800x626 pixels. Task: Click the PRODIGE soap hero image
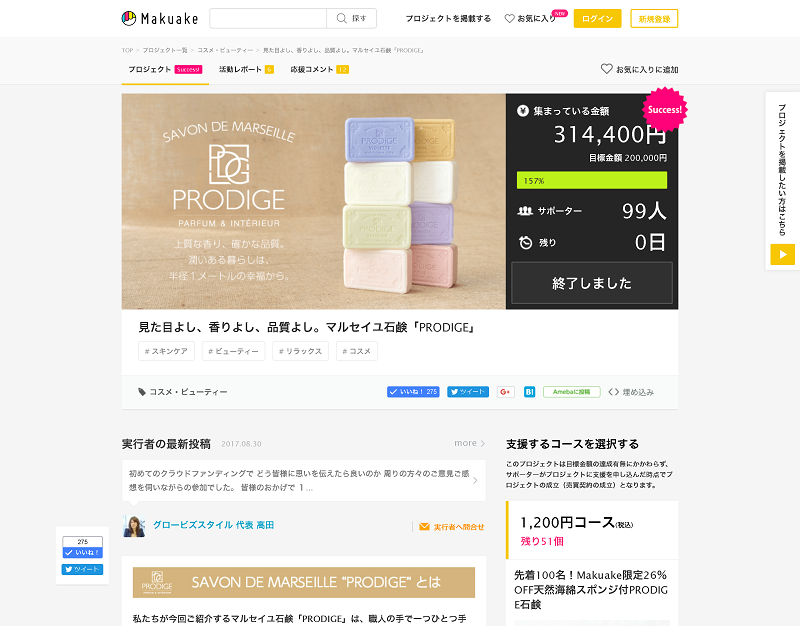(x=314, y=202)
